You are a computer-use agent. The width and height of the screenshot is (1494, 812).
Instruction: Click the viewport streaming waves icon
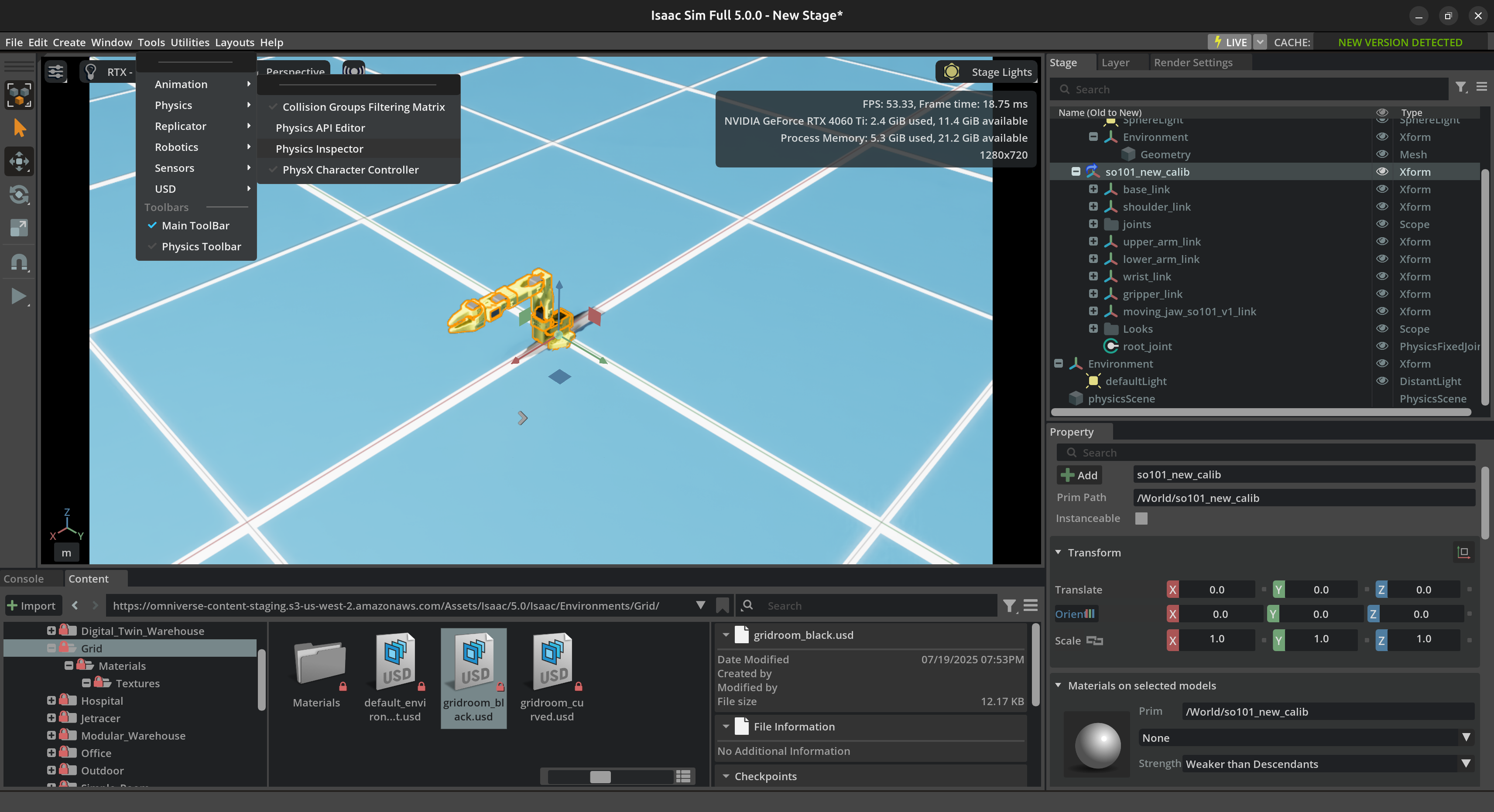pos(354,71)
